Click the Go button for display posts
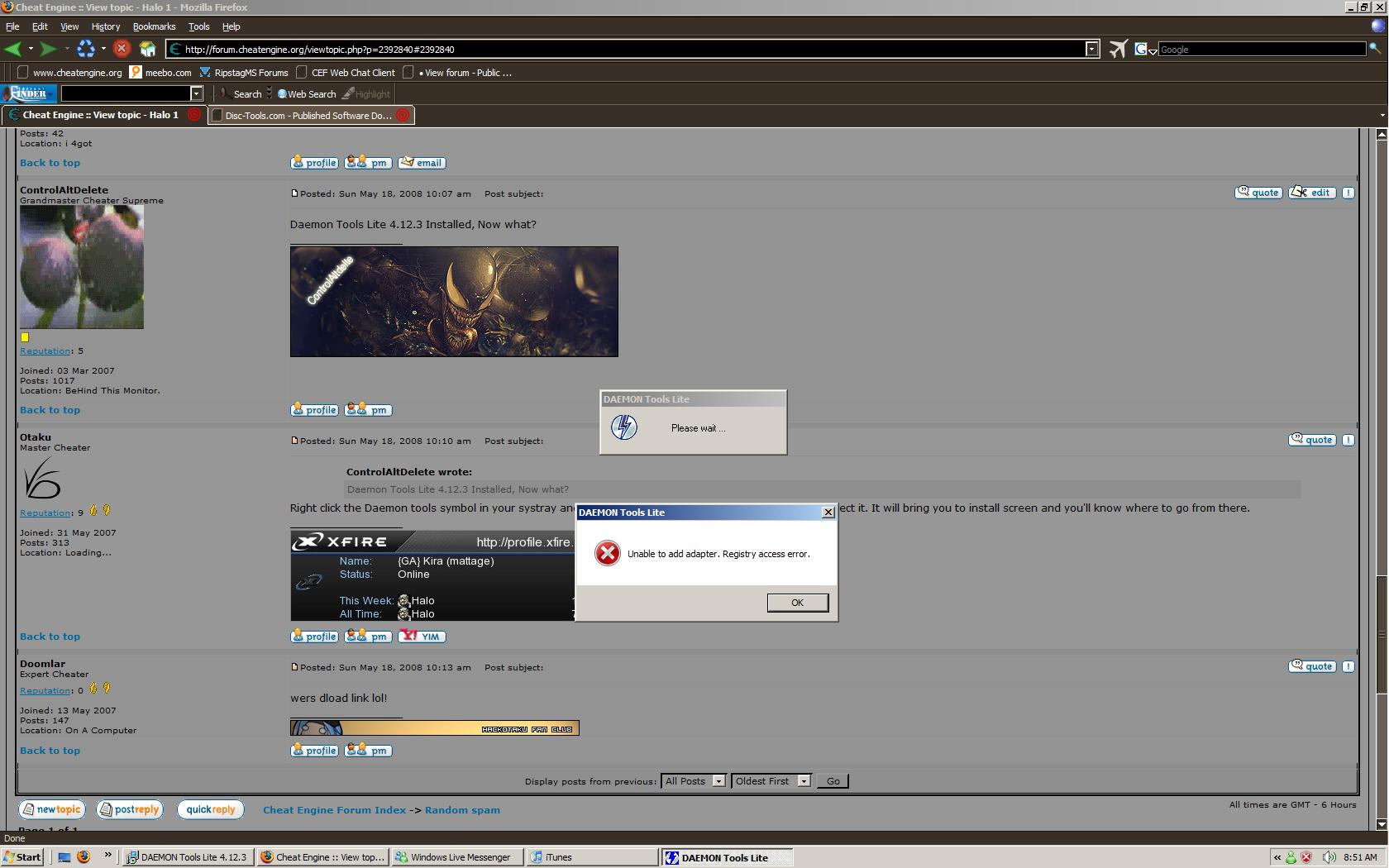 point(833,781)
